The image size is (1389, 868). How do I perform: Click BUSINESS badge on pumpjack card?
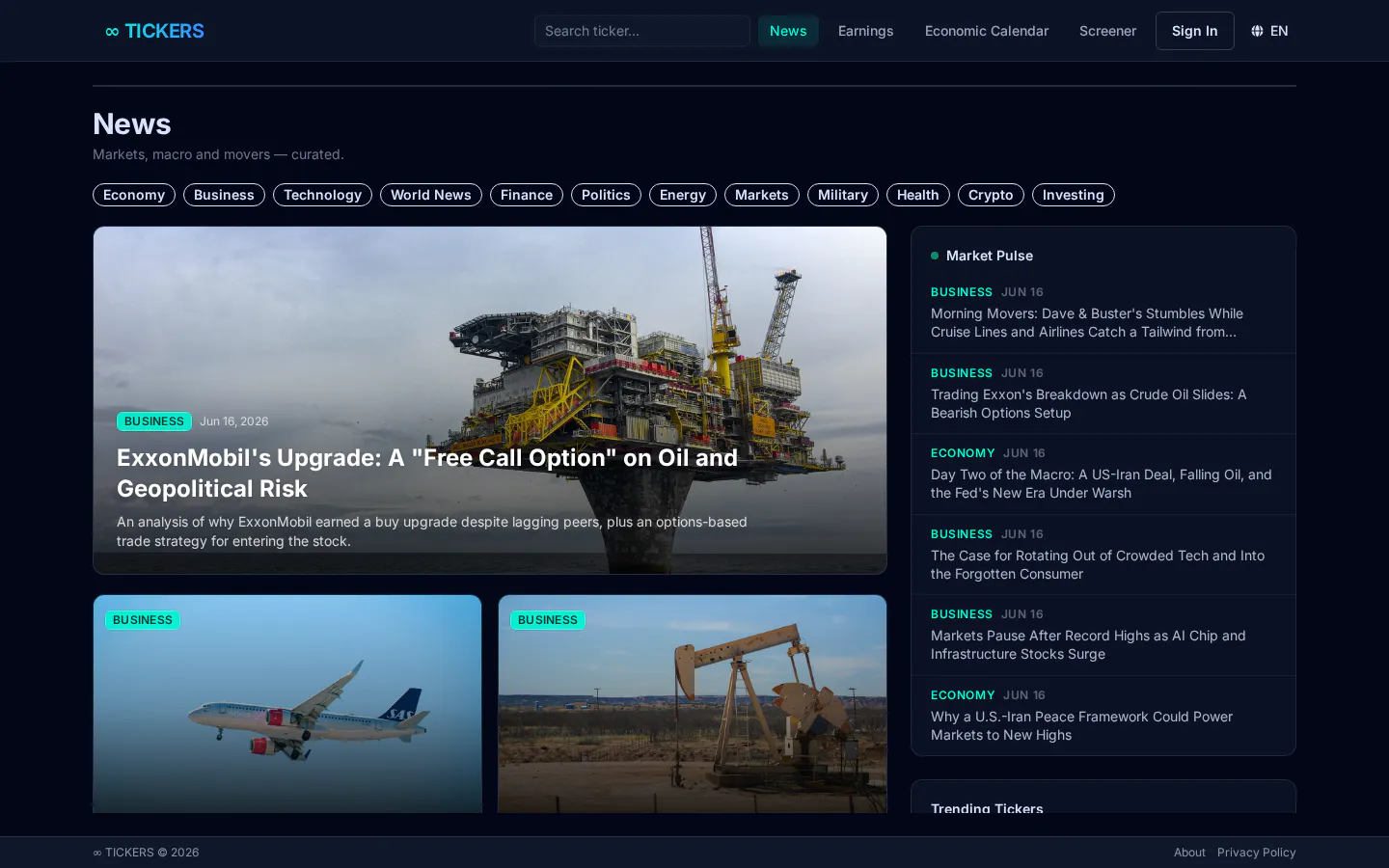click(548, 620)
